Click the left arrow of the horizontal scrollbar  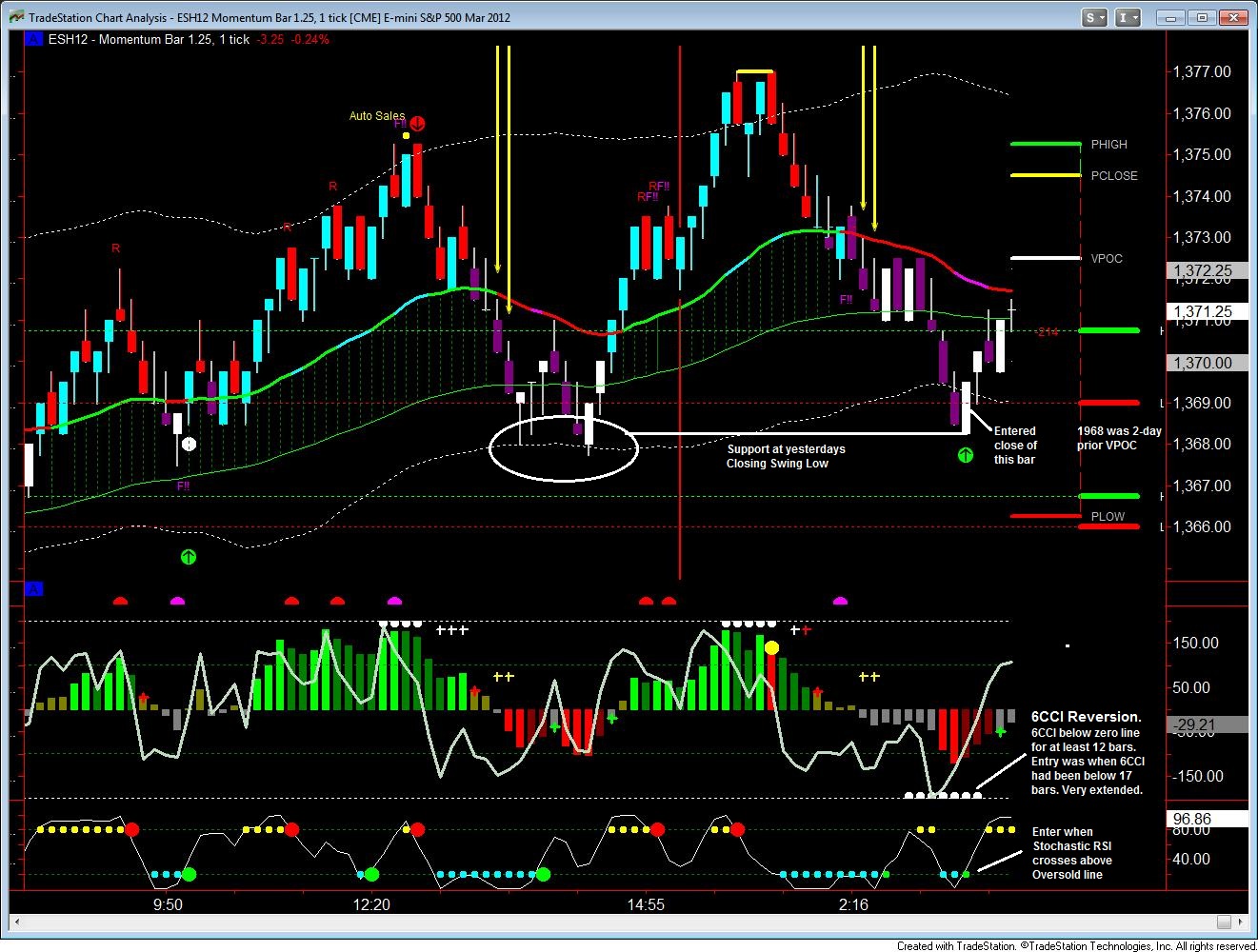[x=18, y=922]
